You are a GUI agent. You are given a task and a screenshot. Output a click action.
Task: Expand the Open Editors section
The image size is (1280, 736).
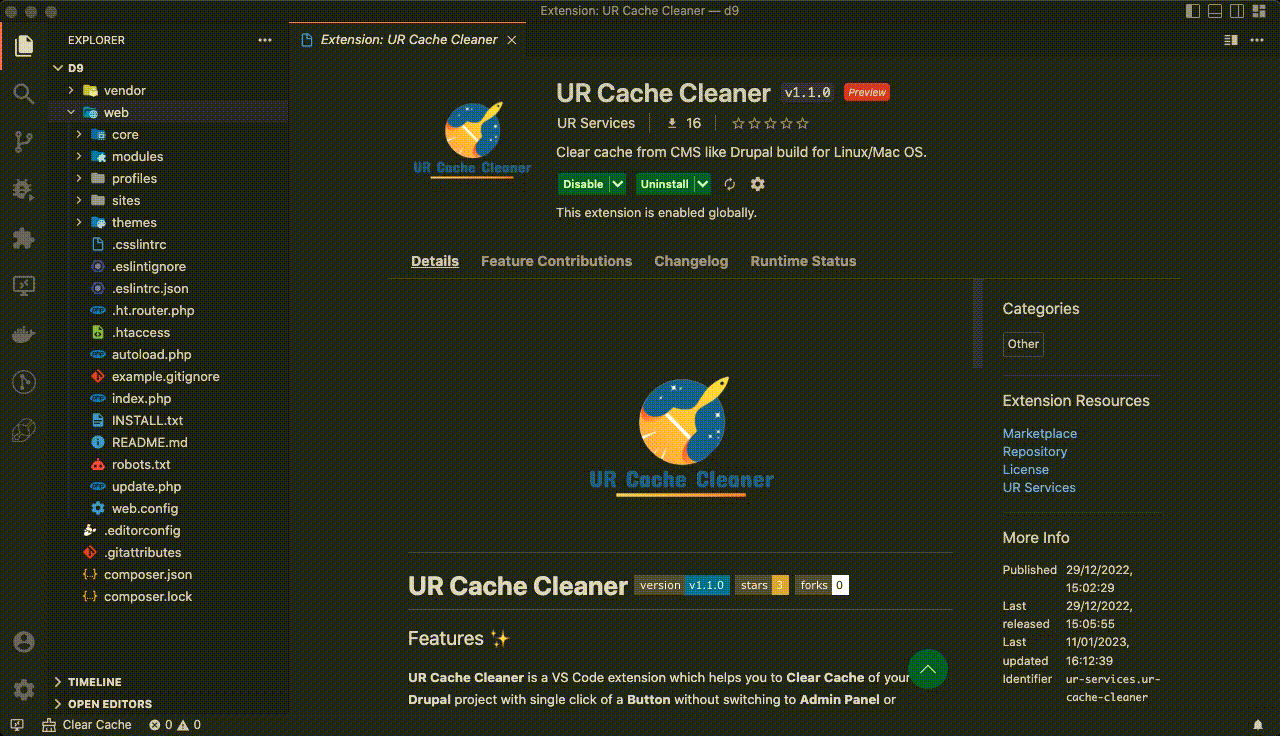click(x=168, y=704)
